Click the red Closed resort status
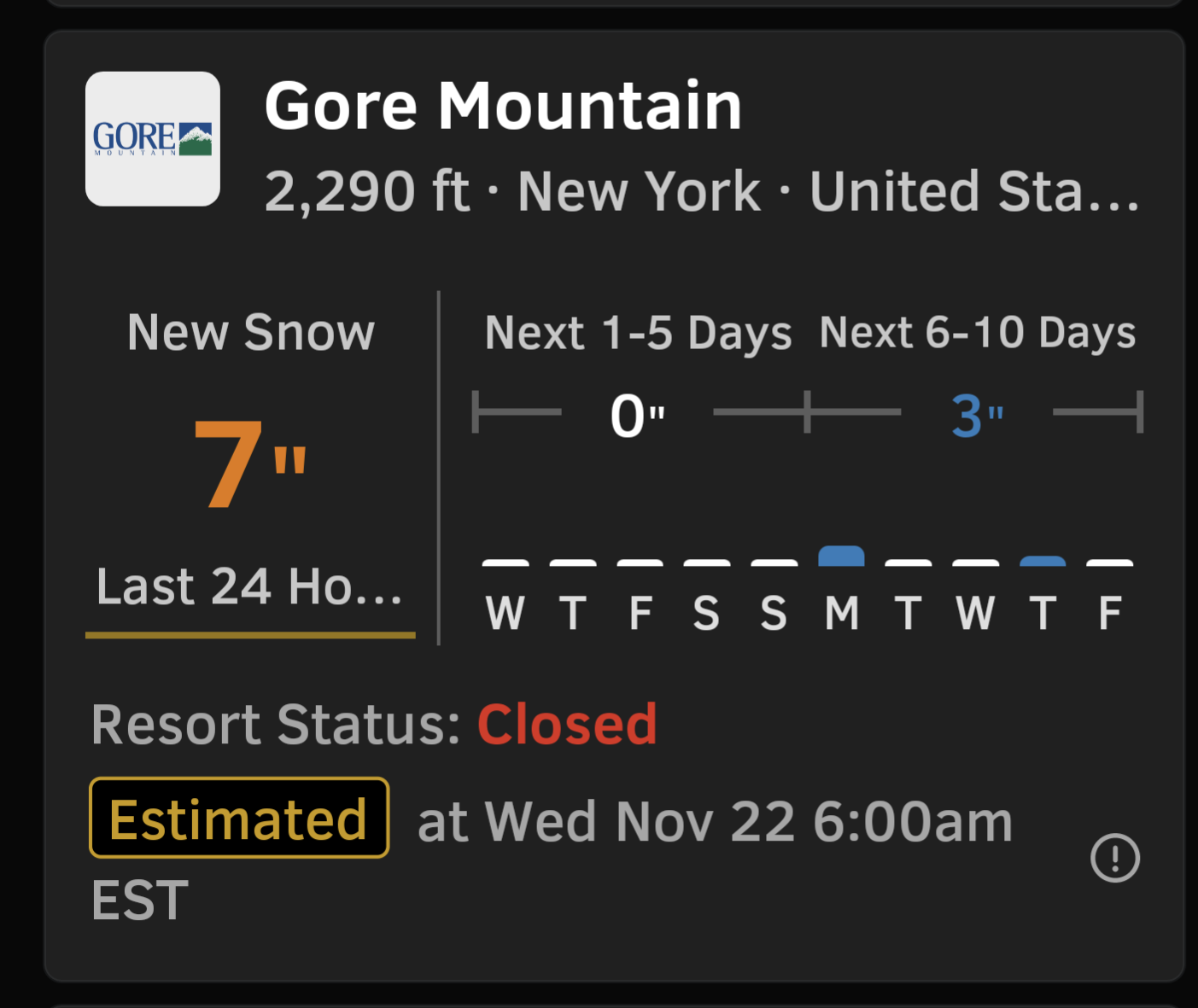 coord(567,725)
